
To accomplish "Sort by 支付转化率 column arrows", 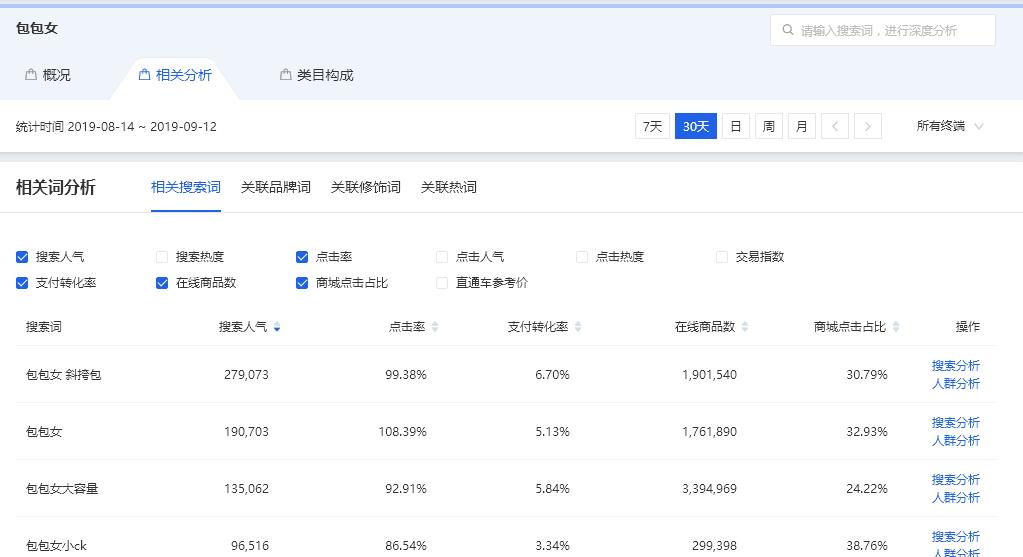I will pos(578,327).
